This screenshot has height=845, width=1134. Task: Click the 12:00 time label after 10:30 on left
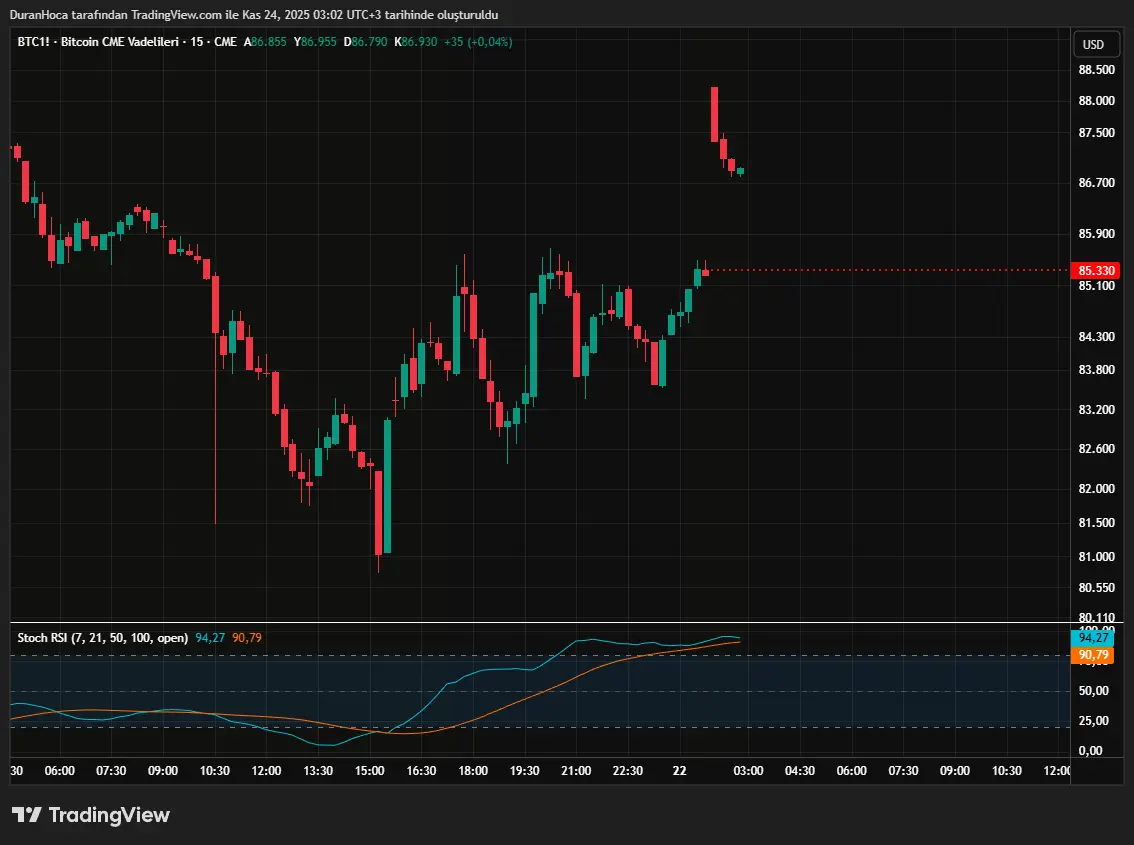[x=266, y=770]
